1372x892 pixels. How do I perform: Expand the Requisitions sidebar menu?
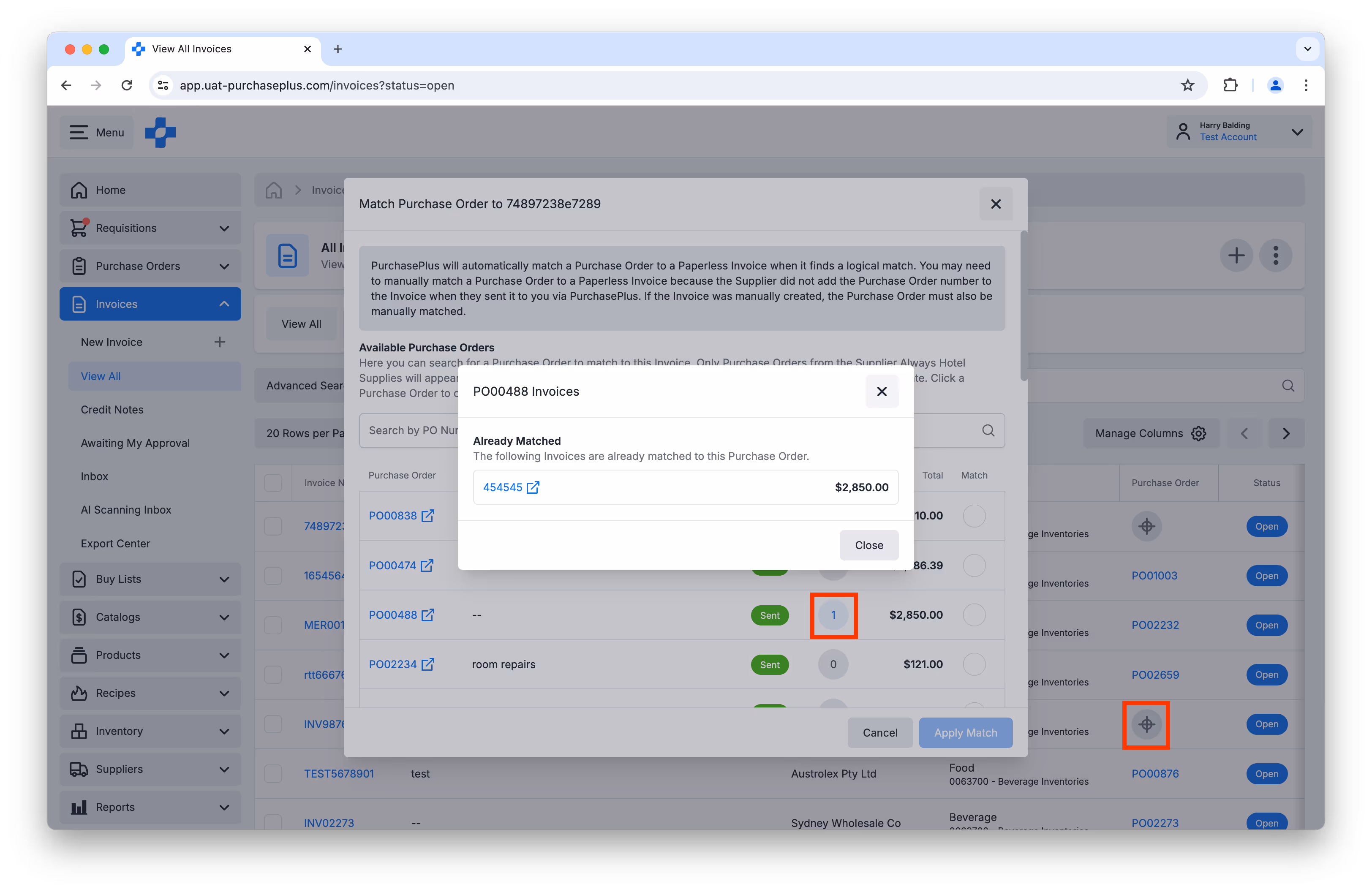pyautogui.click(x=224, y=228)
